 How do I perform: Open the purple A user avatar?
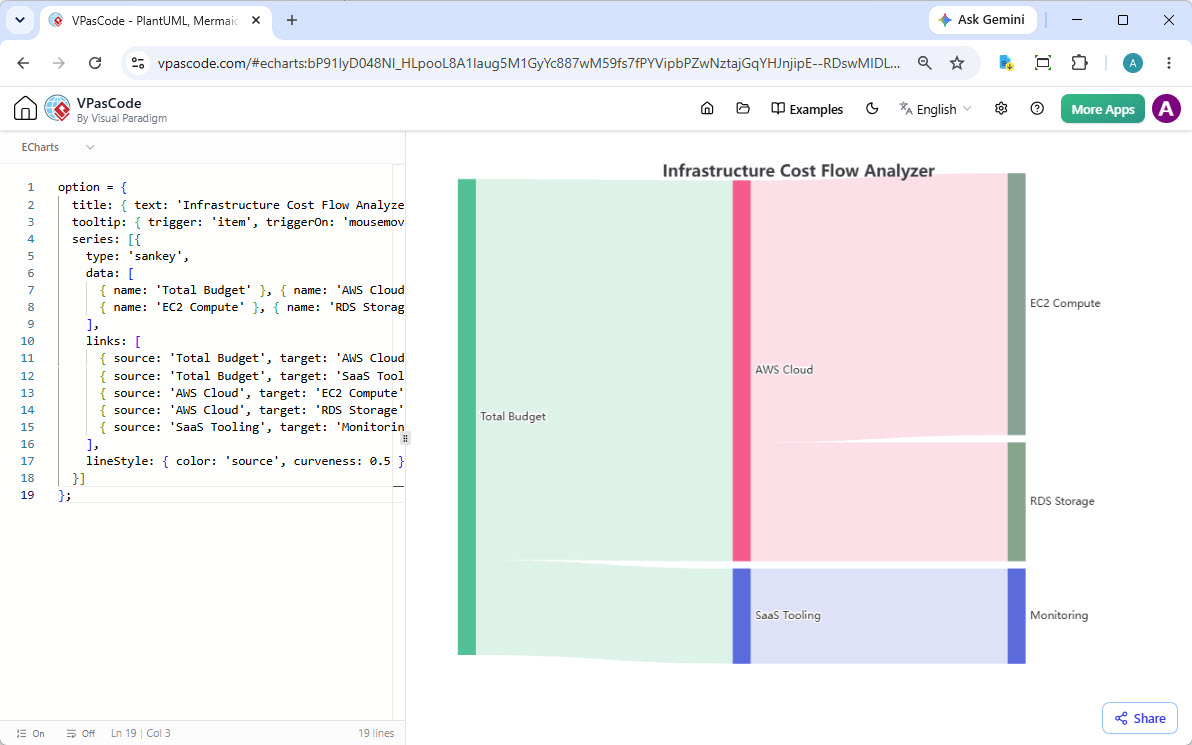point(1166,109)
